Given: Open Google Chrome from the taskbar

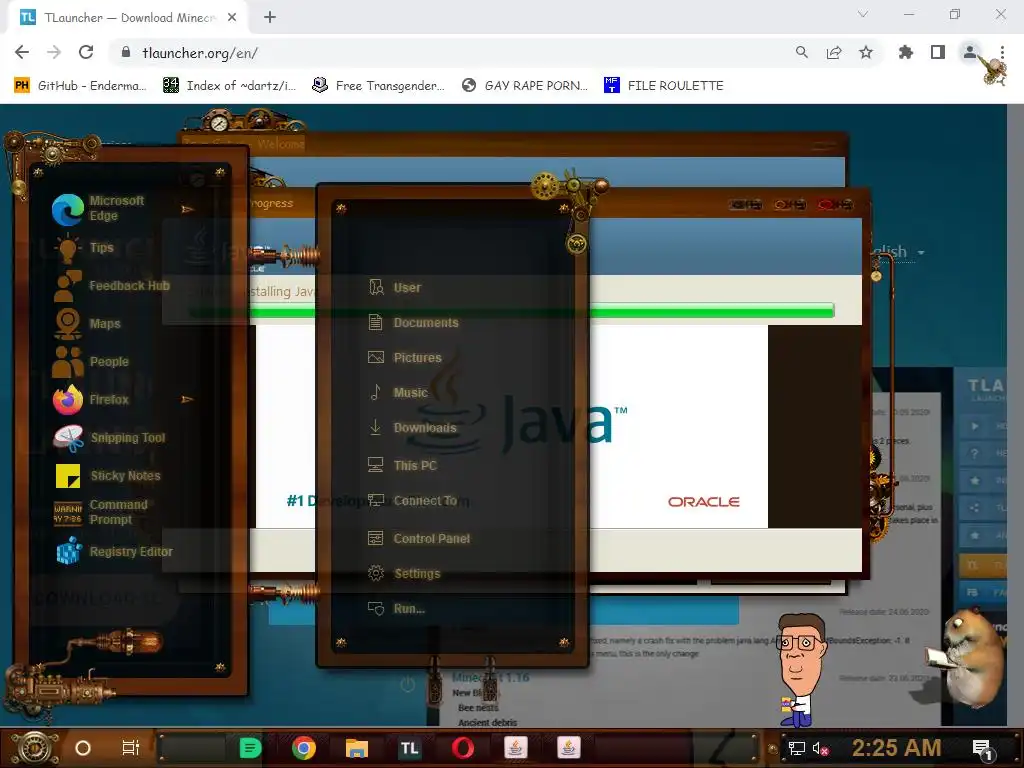Looking at the screenshot, I should tap(304, 748).
